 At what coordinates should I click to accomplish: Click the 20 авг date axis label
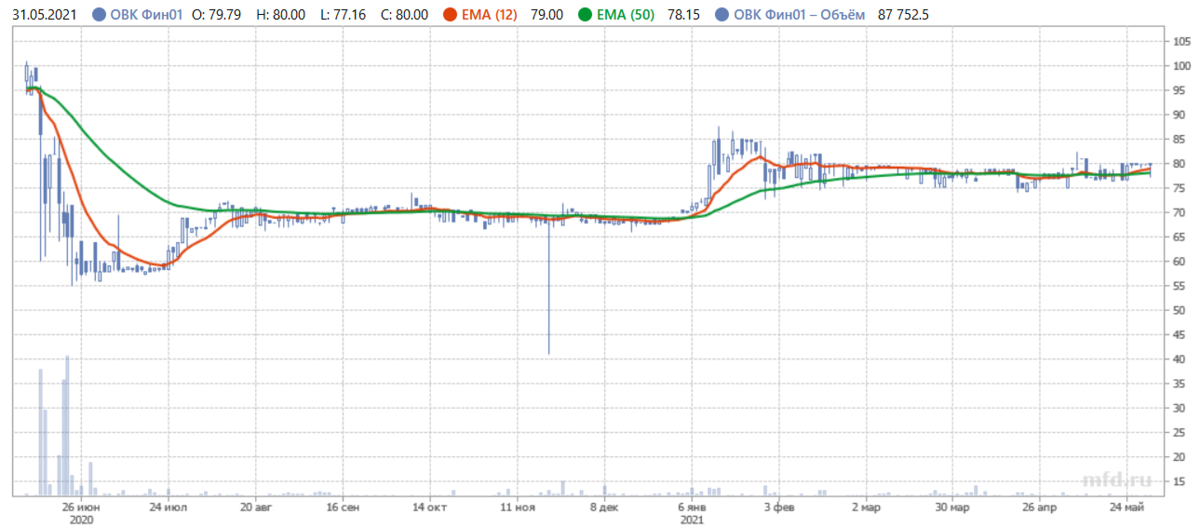(x=254, y=508)
